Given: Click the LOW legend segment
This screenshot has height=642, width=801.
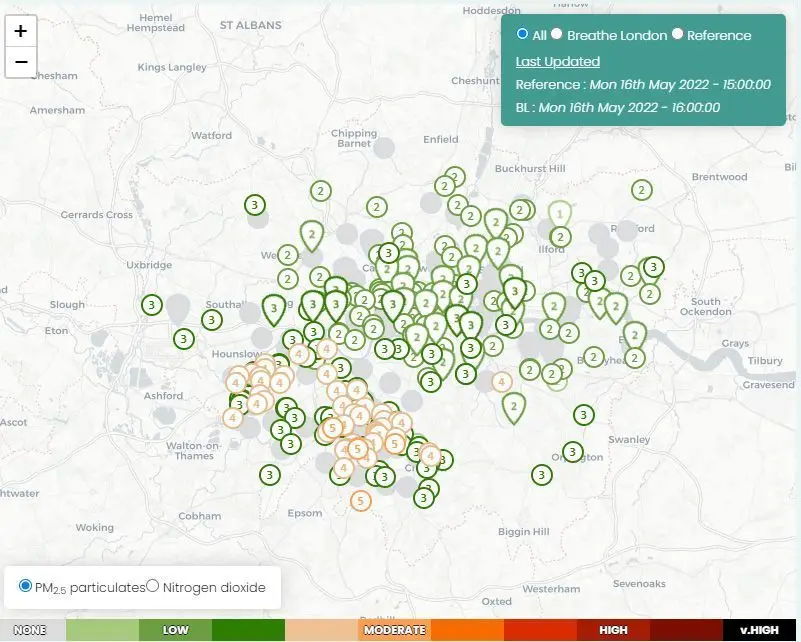Looking at the screenshot, I should click(x=175, y=630).
